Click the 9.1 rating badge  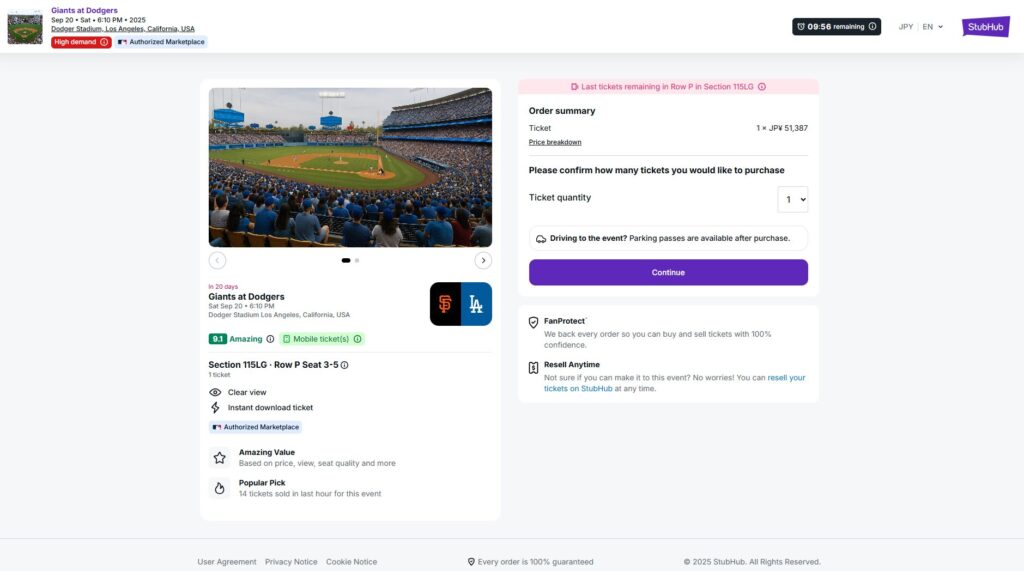[x=217, y=339]
